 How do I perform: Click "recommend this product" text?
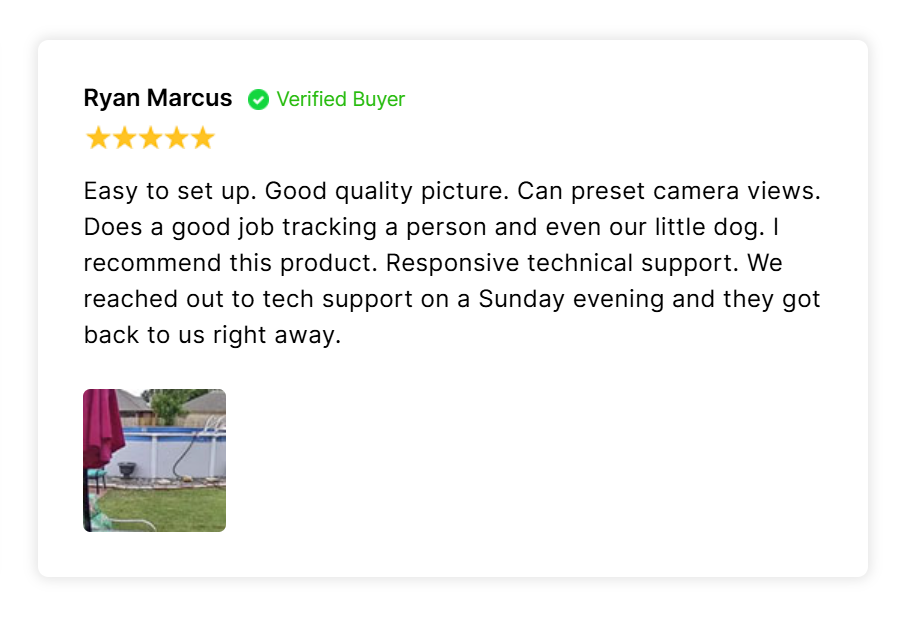(x=231, y=263)
